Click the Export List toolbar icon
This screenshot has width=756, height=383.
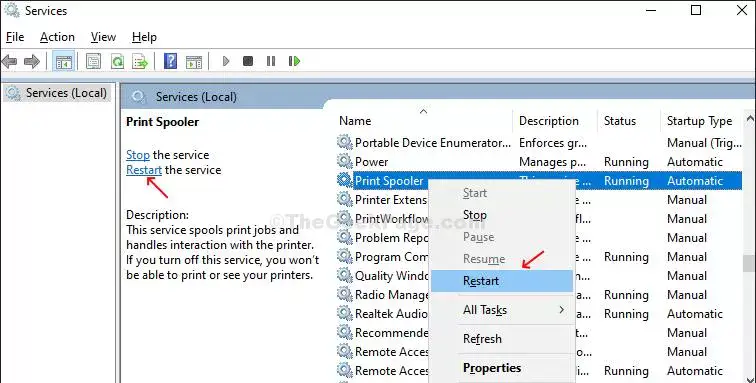pos(140,61)
